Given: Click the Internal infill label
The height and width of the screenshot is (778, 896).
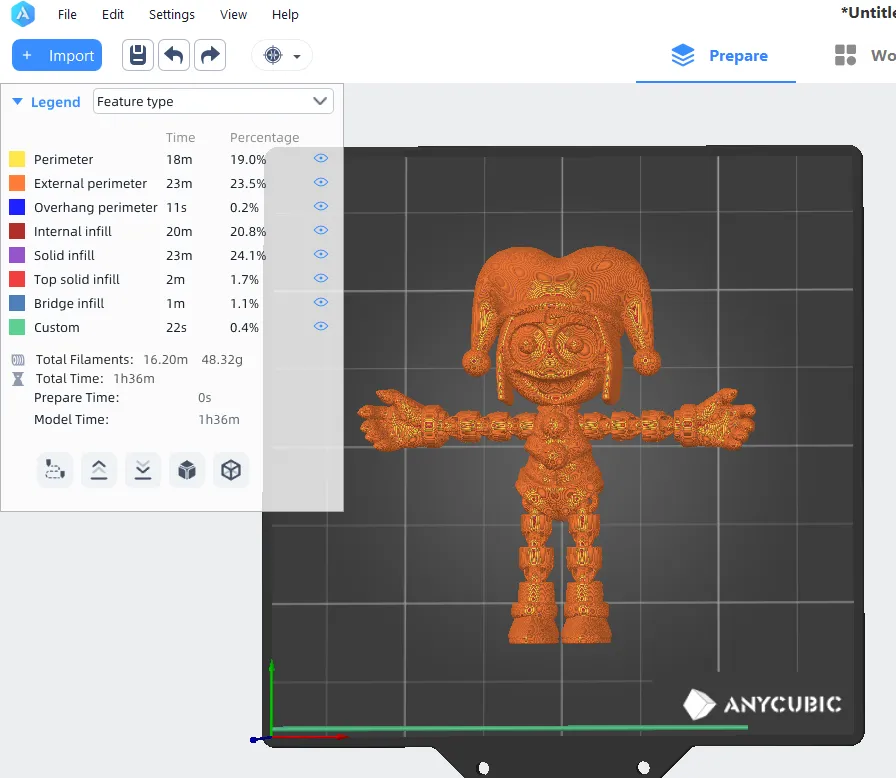Looking at the screenshot, I should tap(73, 231).
